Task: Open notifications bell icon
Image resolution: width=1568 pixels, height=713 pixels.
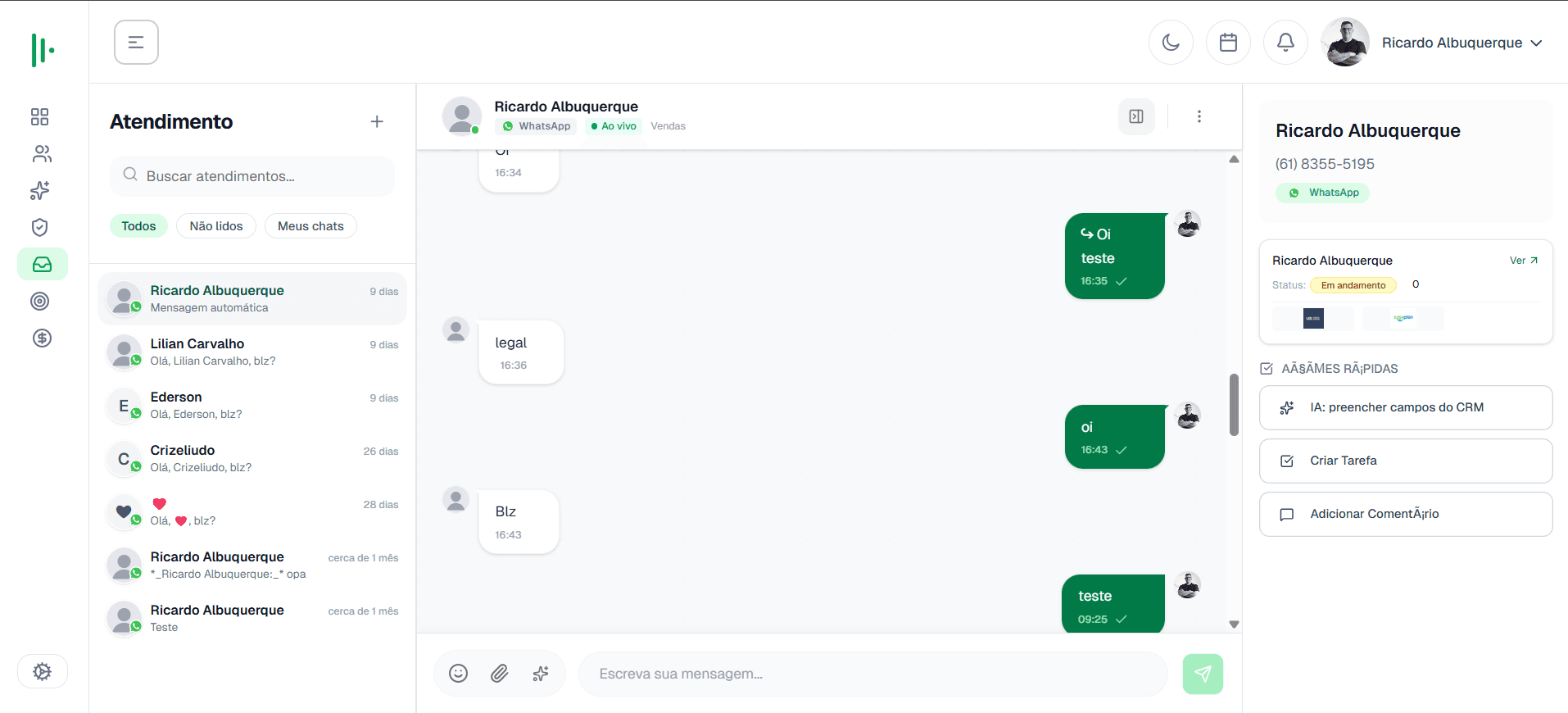Action: 1285,43
